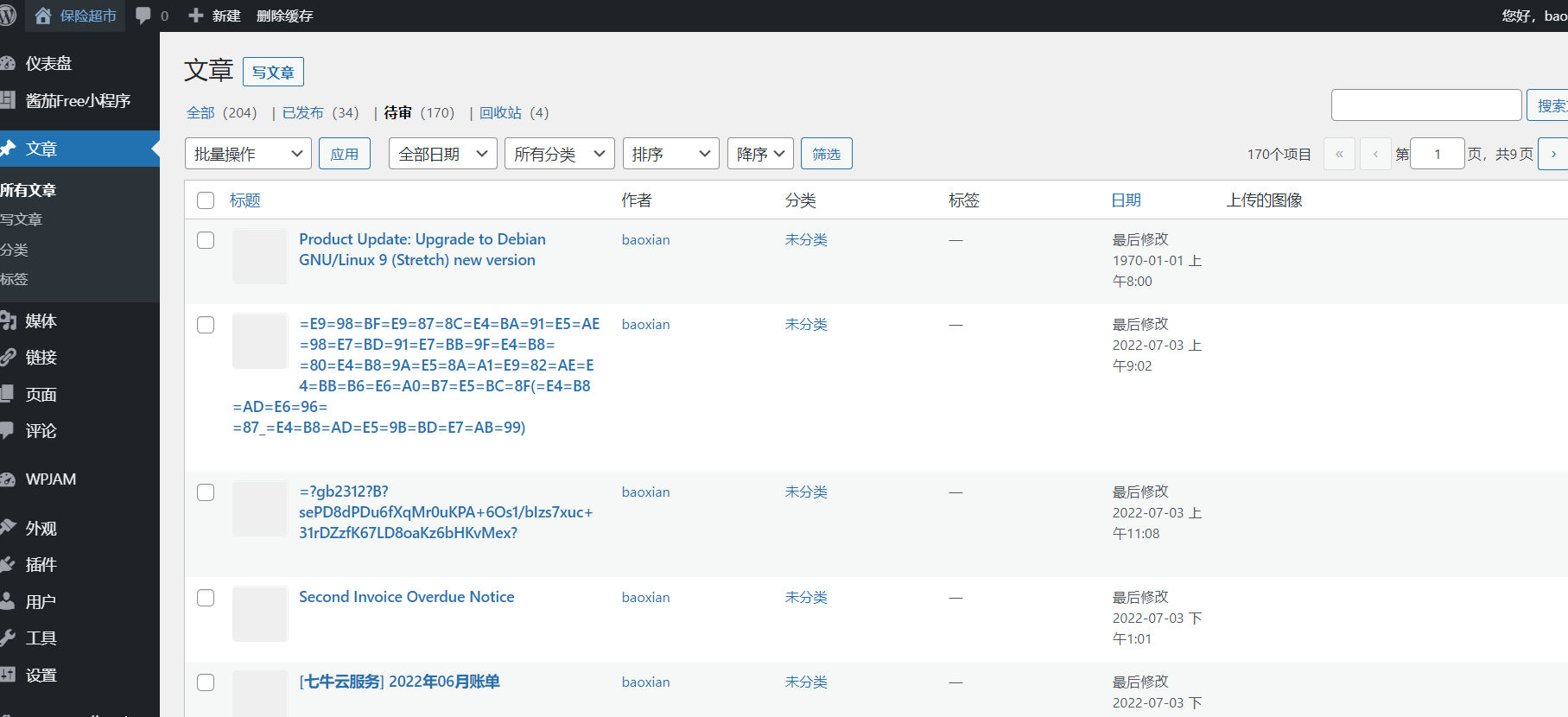
Task: Open the 批量操作 bulk actions dropdown
Action: [x=248, y=154]
